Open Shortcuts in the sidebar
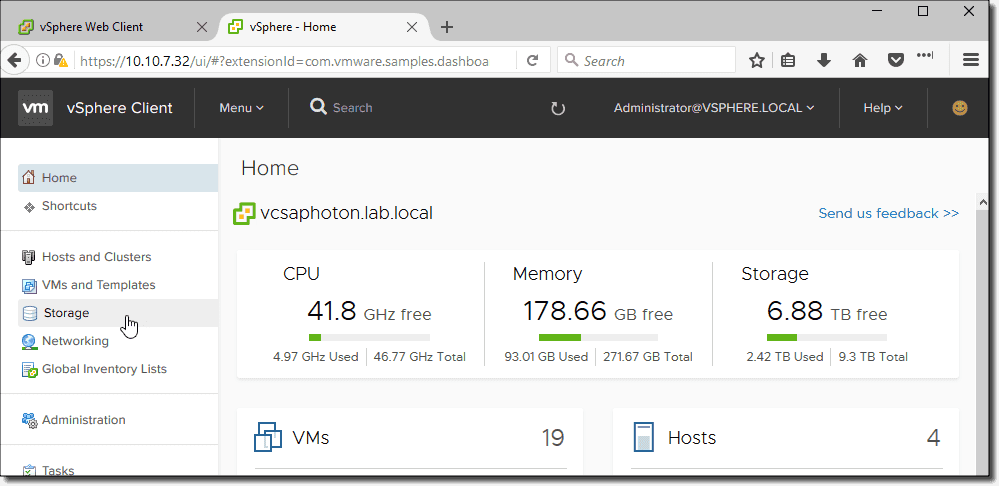This screenshot has width=999, height=486. point(118,206)
